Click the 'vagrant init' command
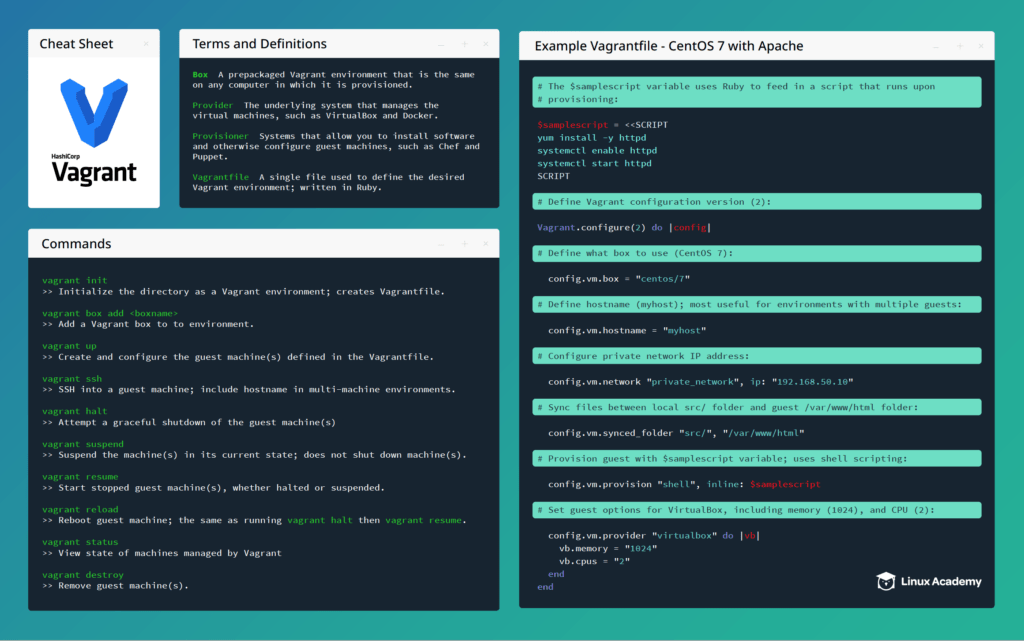1024x641 pixels. click(x=74, y=280)
